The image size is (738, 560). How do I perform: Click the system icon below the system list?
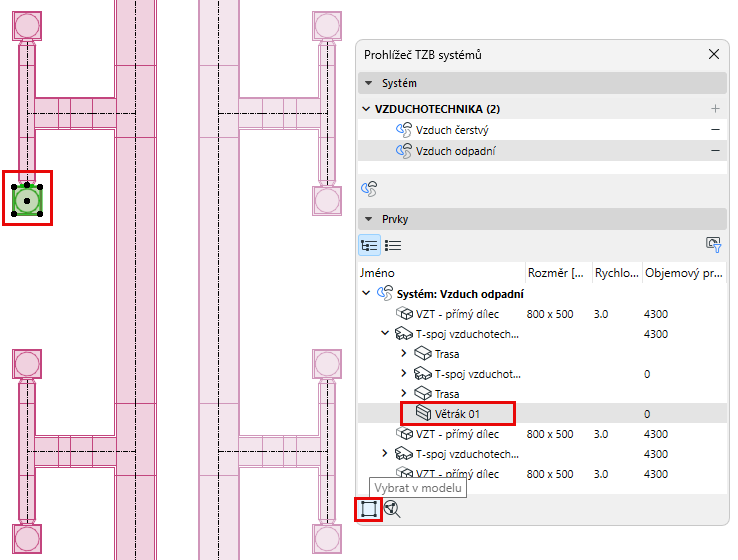click(369, 189)
